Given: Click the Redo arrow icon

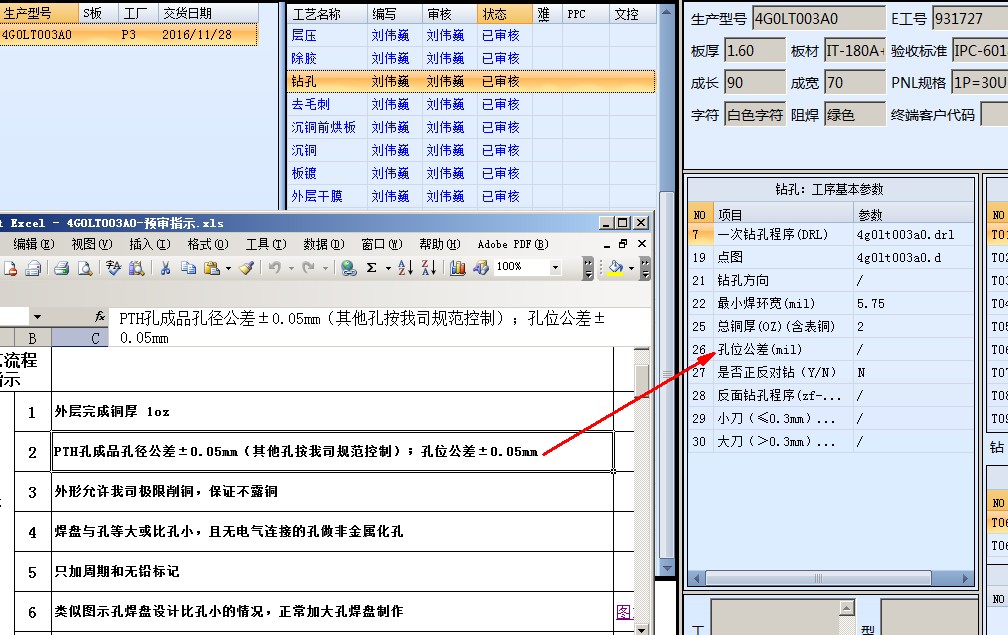Looking at the screenshot, I should (x=309, y=268).
